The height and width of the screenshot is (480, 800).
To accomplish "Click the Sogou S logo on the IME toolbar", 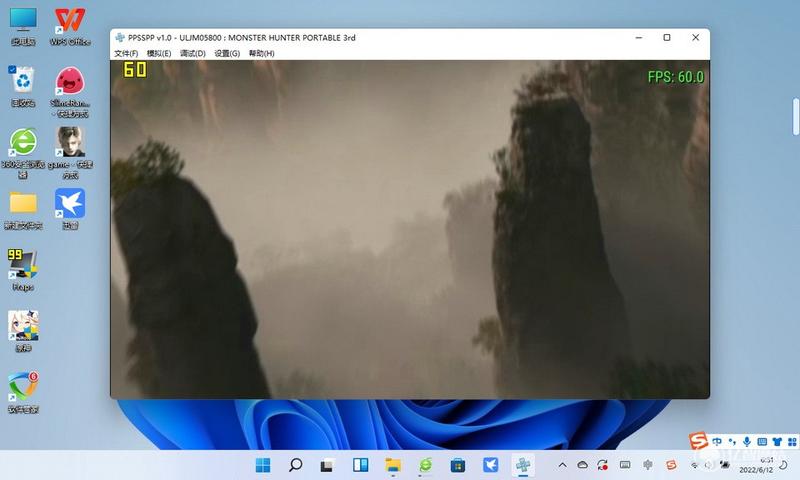I will coord(698,440).
